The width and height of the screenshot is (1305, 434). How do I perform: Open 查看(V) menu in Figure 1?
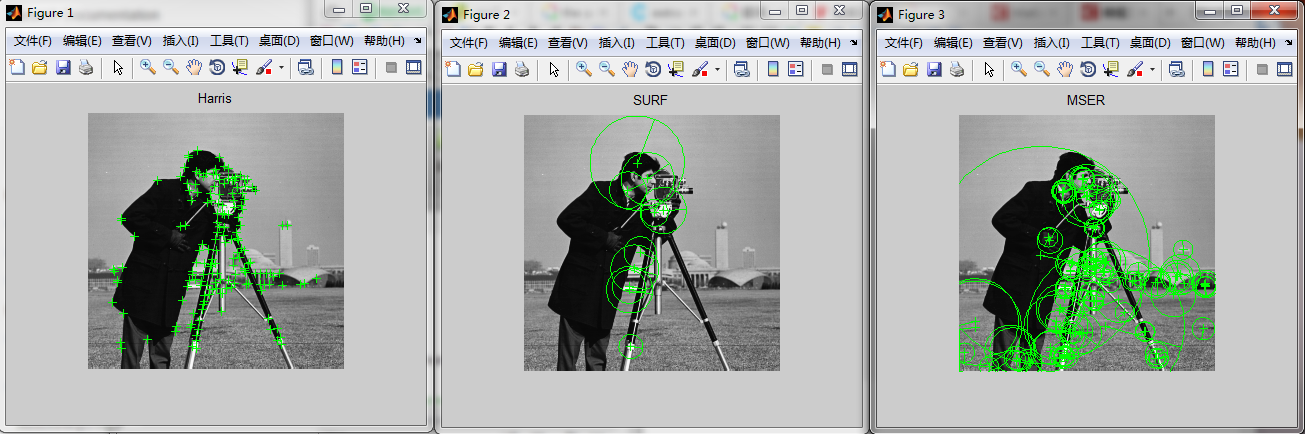[x=132, y=41]
